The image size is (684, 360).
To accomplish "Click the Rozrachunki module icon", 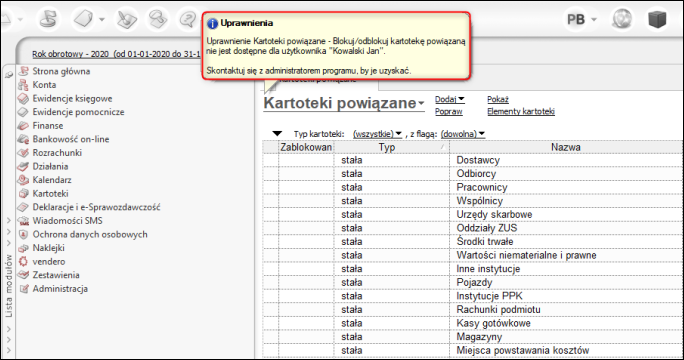I will point(23,153).
